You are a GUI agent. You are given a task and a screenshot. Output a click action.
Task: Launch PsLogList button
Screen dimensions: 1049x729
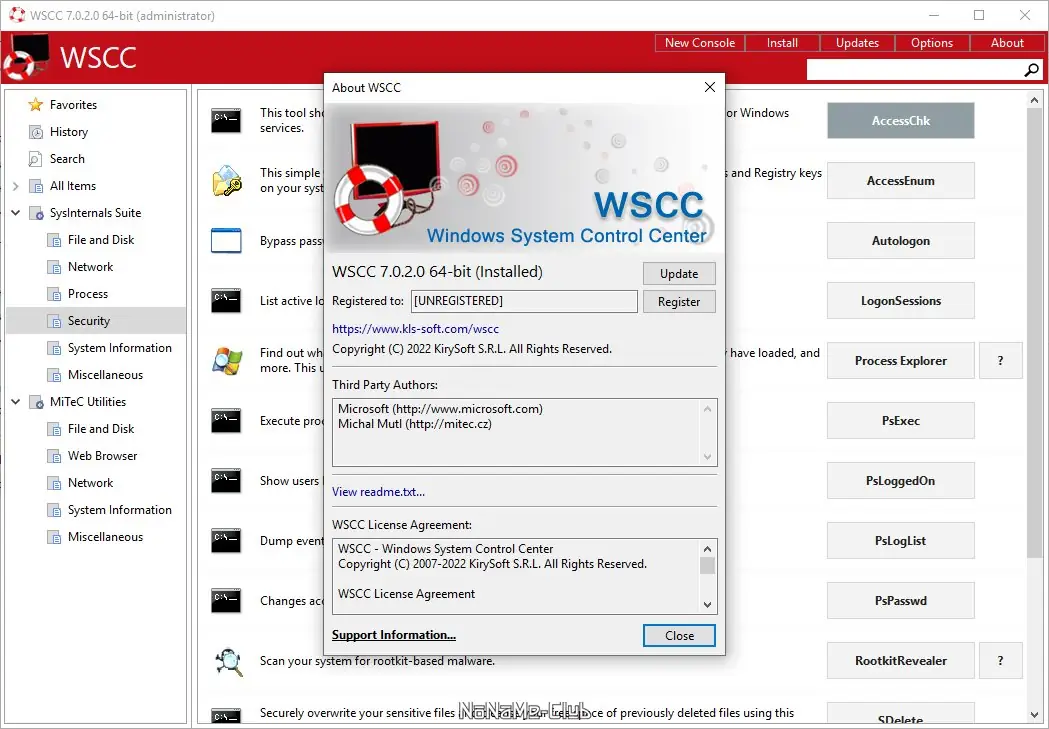click(x=900, y=541)
